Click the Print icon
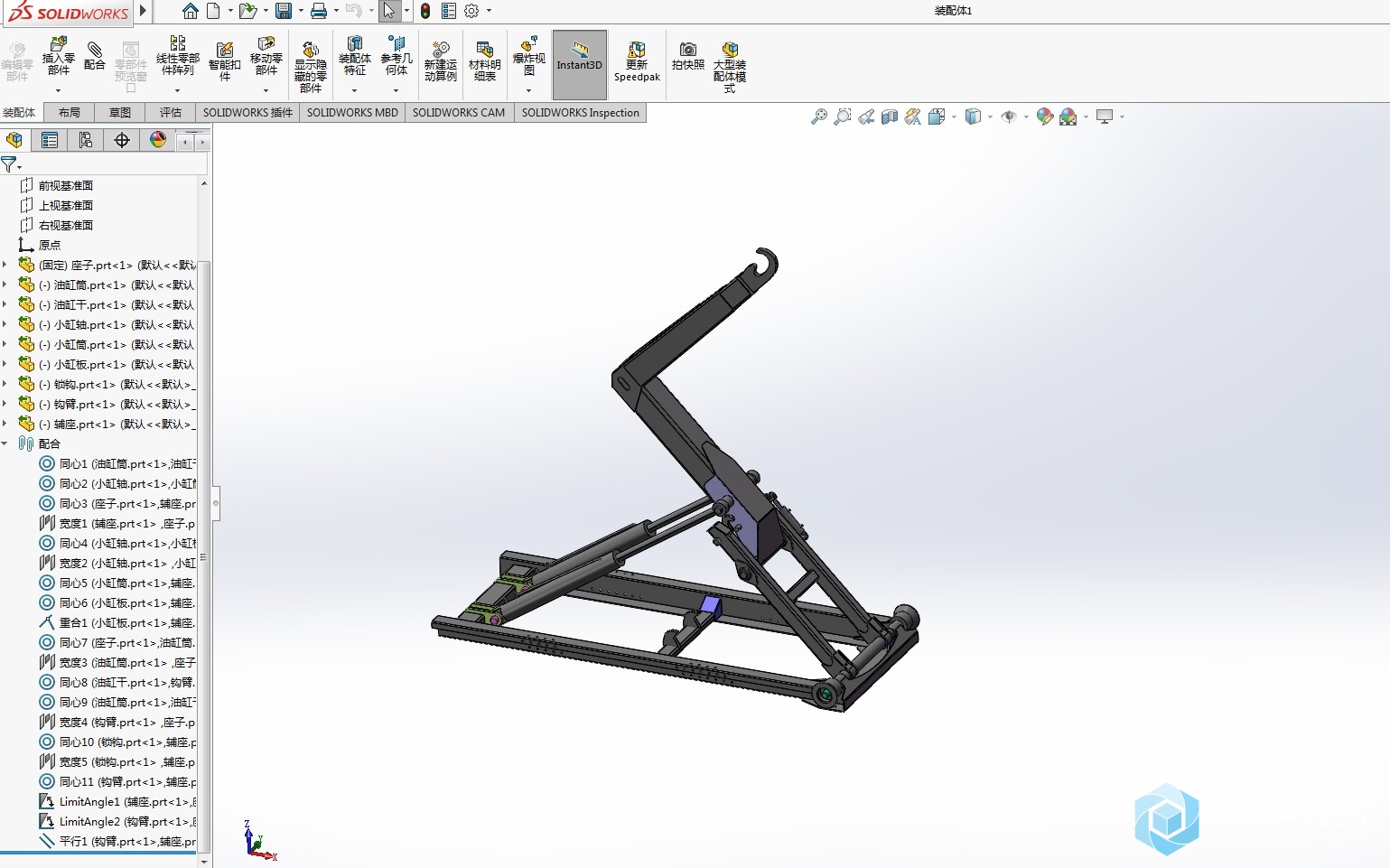The image size is (1390, 868). (319, 11)
